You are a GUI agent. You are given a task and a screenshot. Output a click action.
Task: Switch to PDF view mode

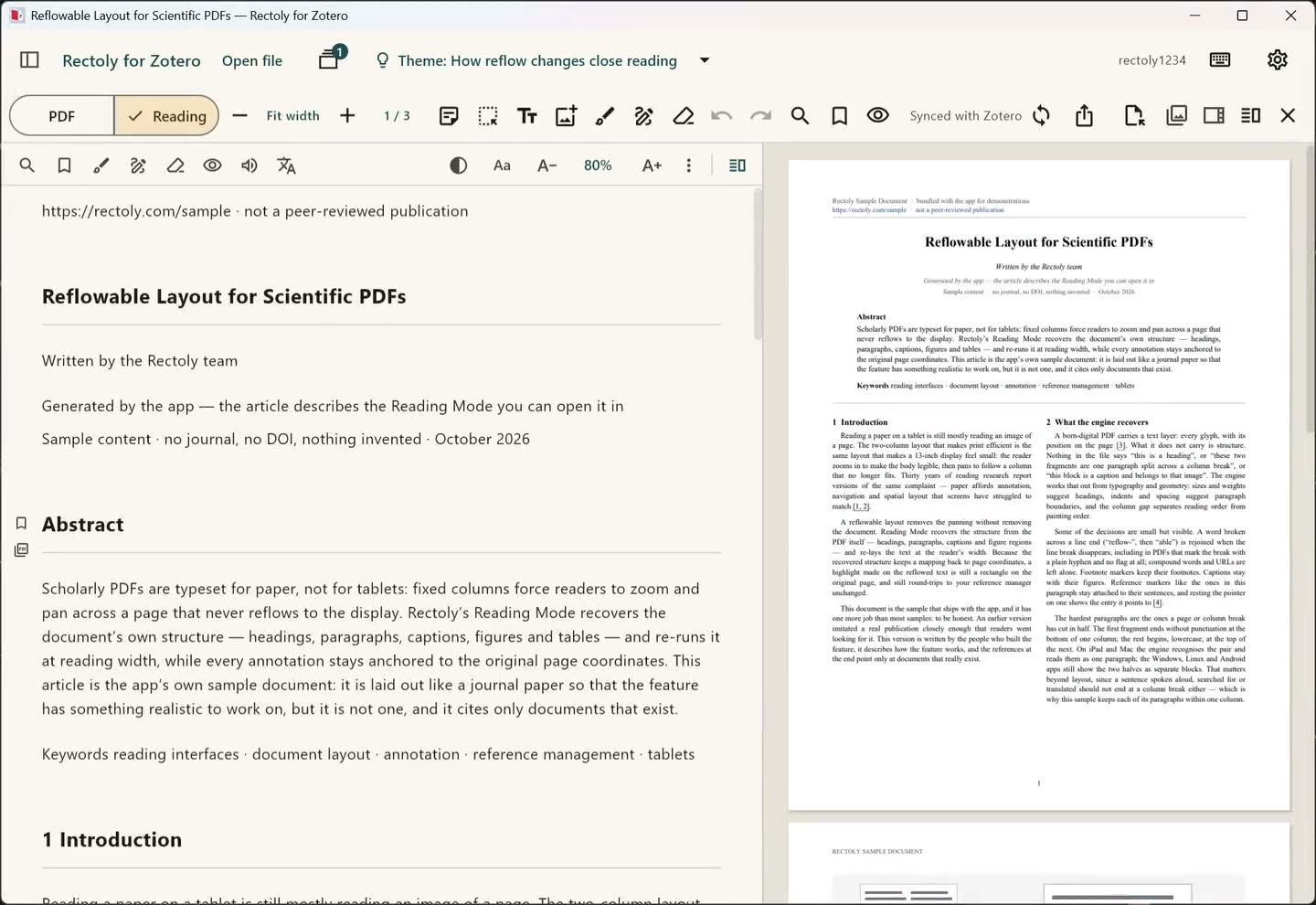pos(62,116)
